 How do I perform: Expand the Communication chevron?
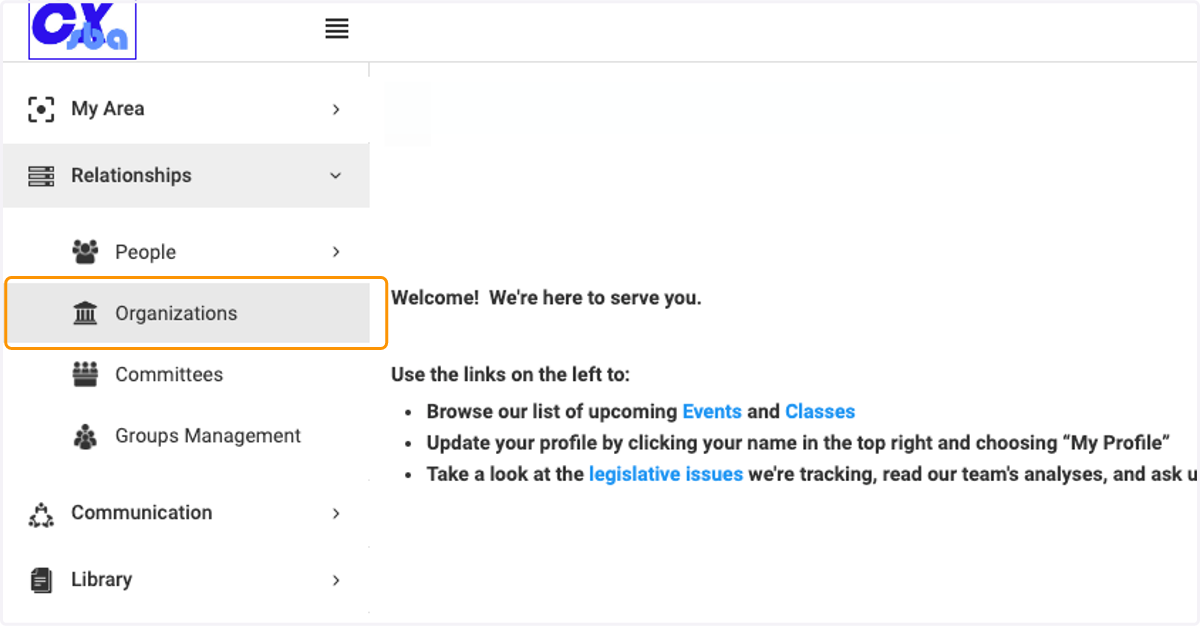pyautogui.click(x=336, y=513)
